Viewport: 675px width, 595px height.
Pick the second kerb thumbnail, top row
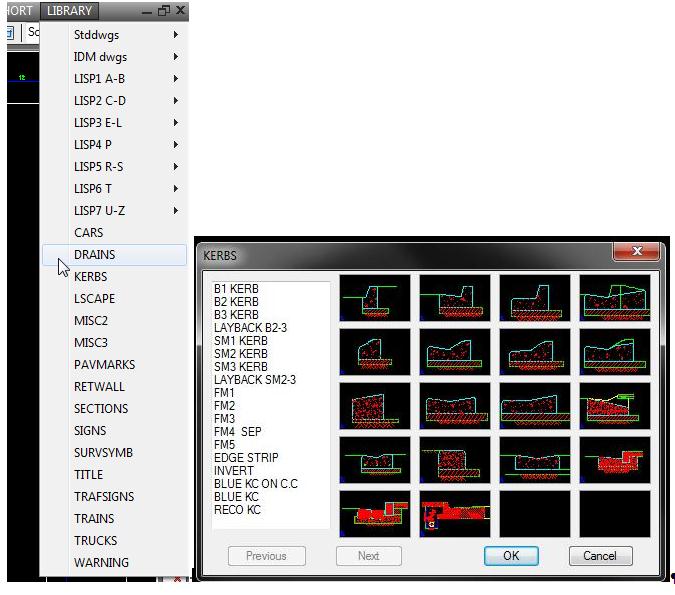click(455, 298)
